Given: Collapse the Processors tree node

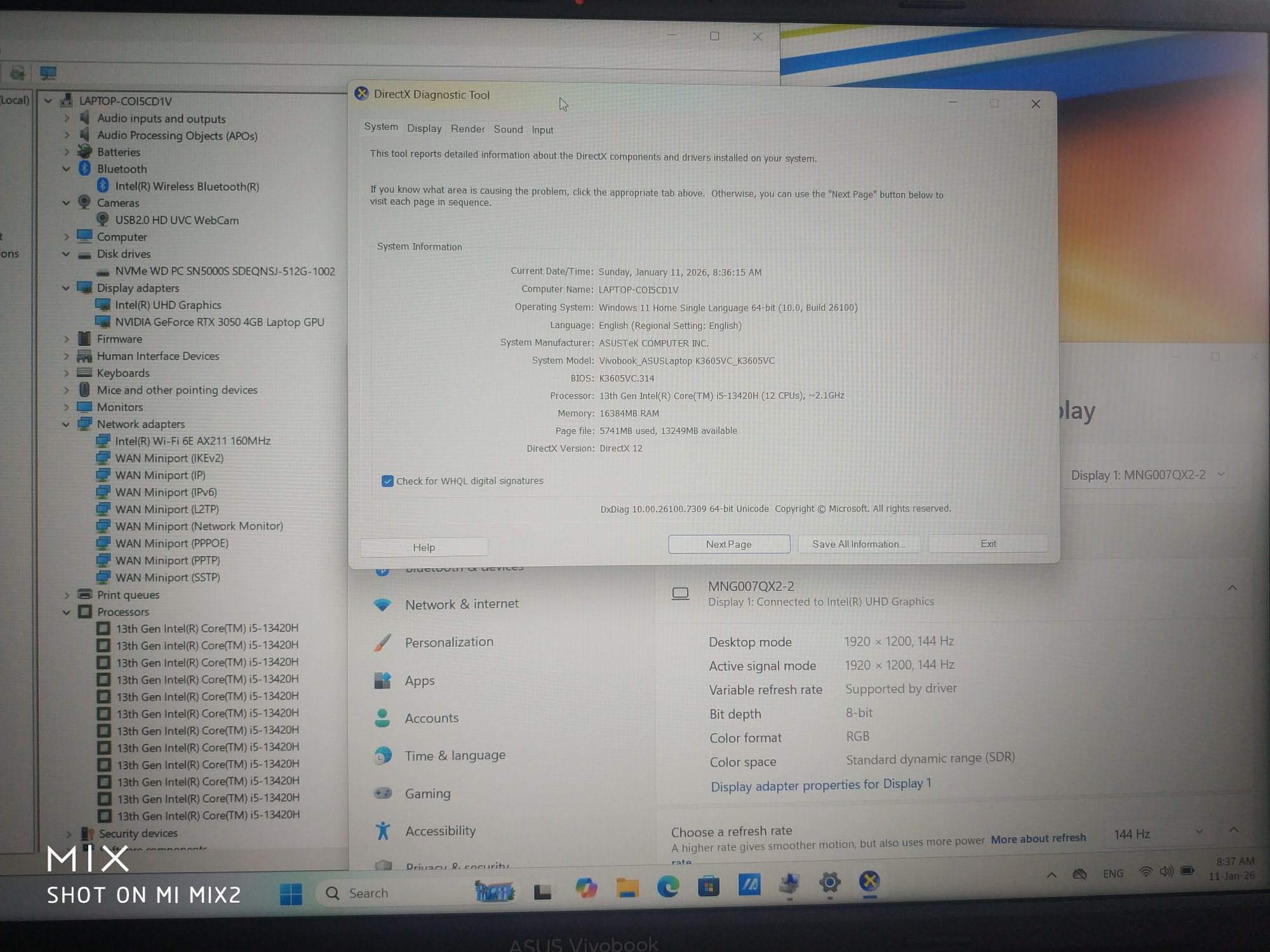Looking at the screenshot, I should (x=67, y=612).
